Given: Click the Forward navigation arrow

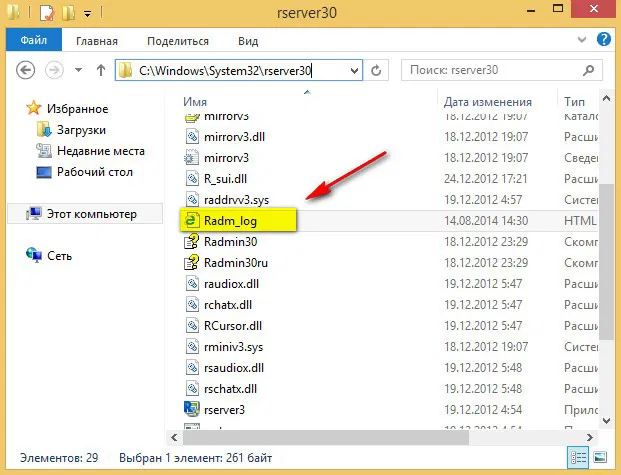Looking at the screenshot, I should (54, 71).
